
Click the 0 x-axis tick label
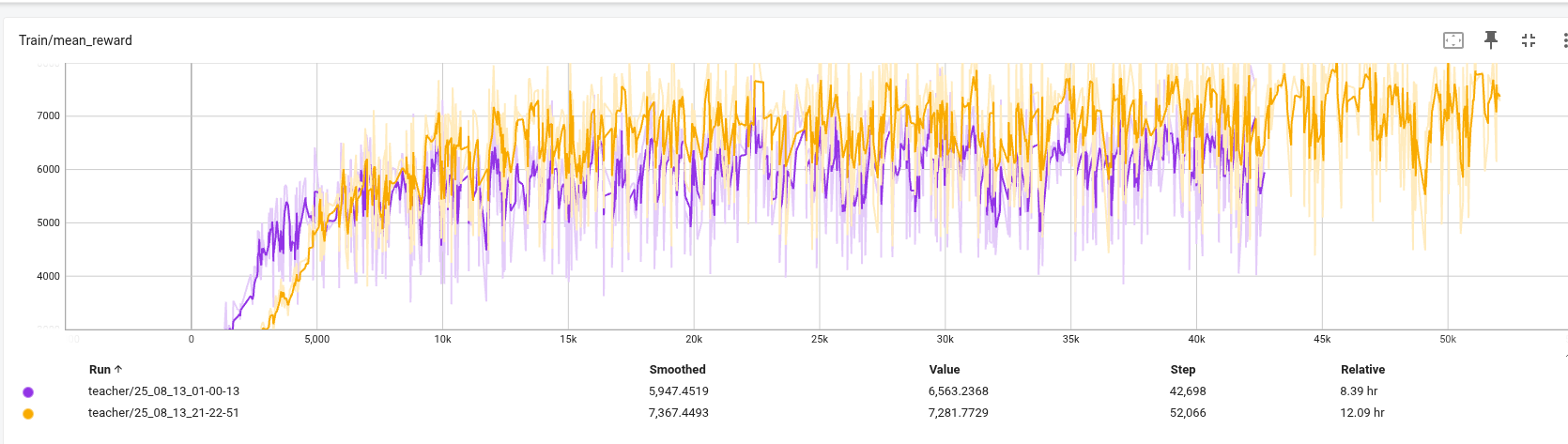(192, 340)
